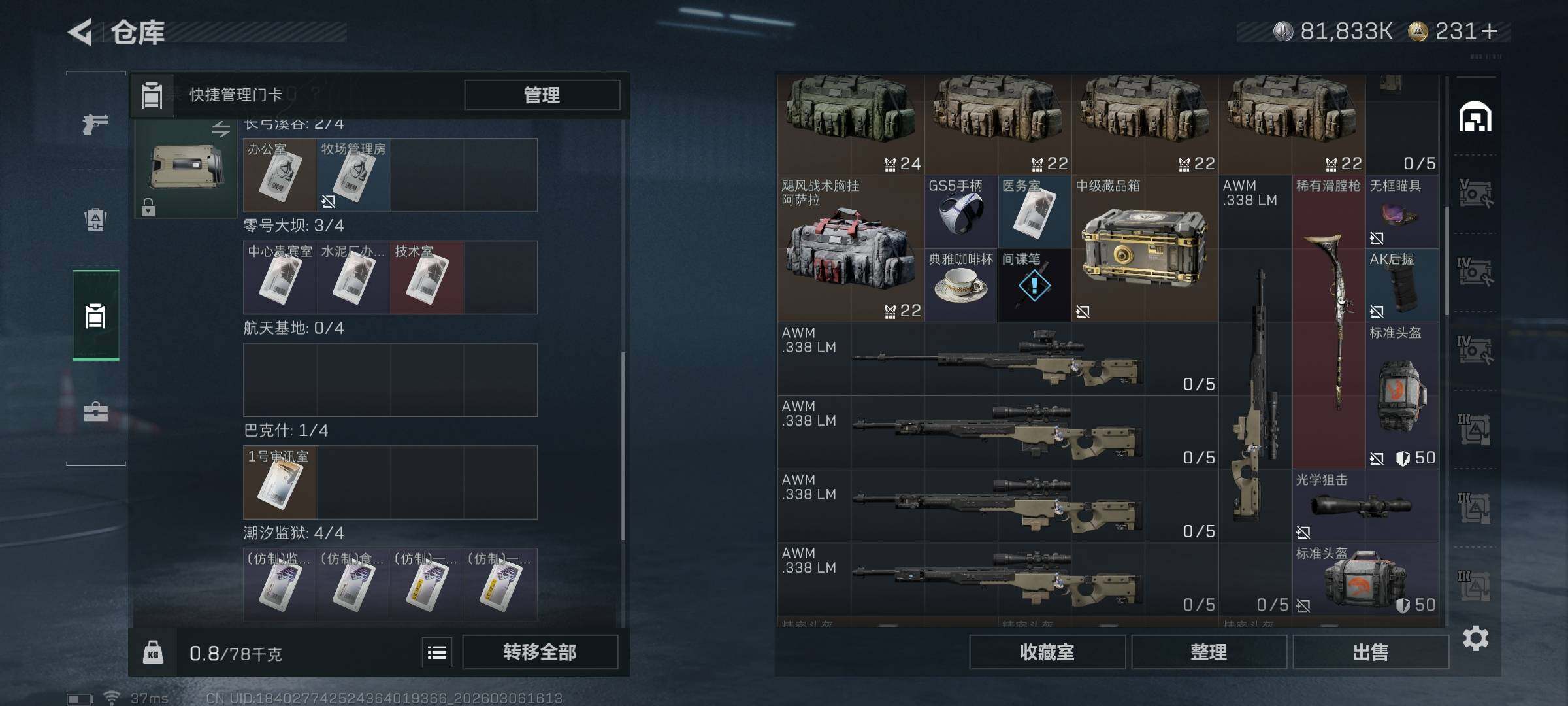This screenshot has height=706, width=1568.
Task: Go back with the arrow beside 仓库
Action: tap(80, 32)
